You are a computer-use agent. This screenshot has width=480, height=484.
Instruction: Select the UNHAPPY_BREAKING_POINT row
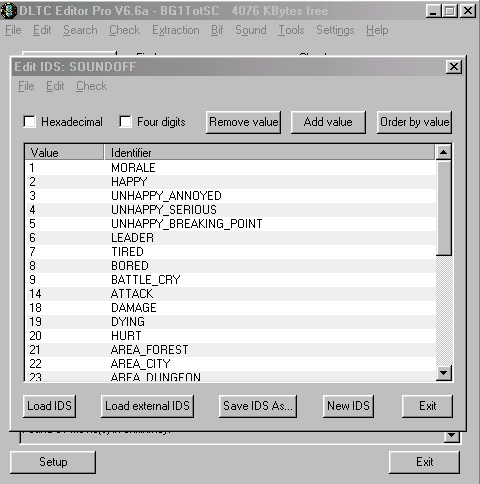(230, 224)
